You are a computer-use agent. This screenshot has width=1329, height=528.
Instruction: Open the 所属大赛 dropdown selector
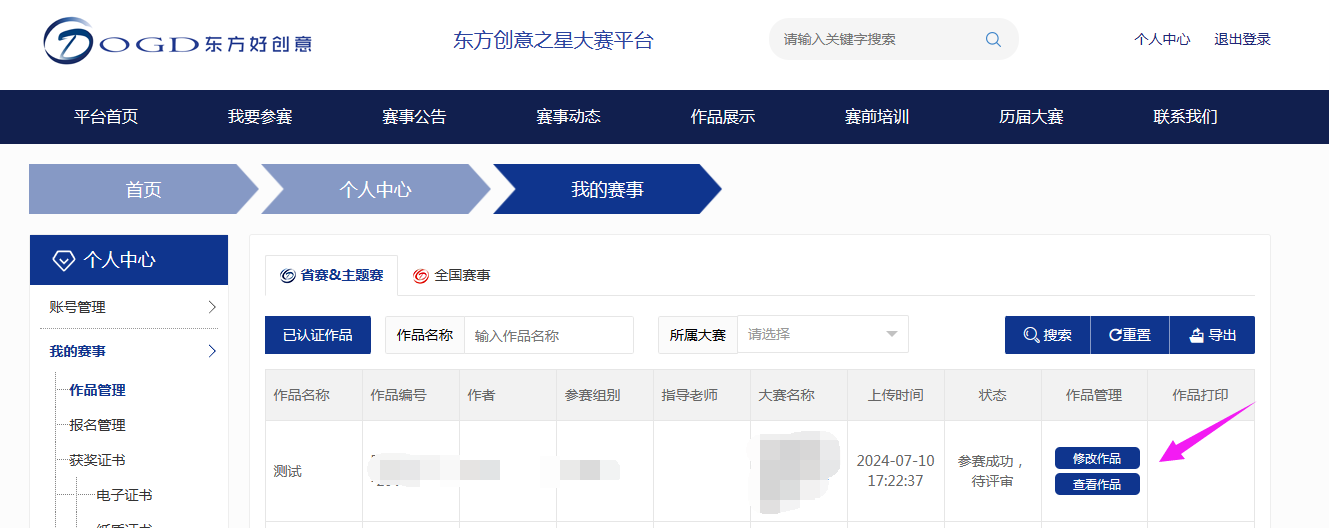822,335
